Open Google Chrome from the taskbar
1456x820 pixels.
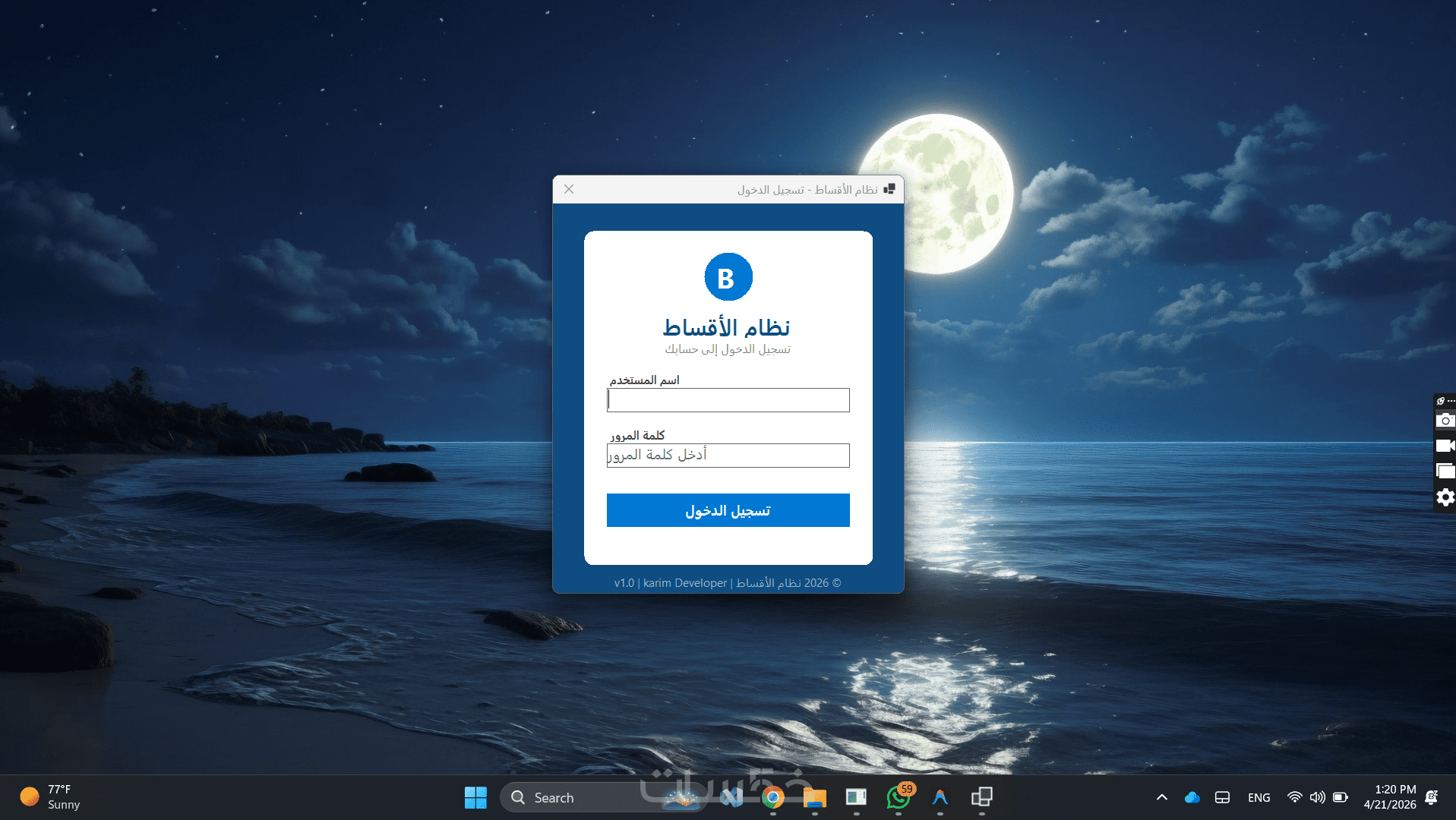(x=773, y=797)
